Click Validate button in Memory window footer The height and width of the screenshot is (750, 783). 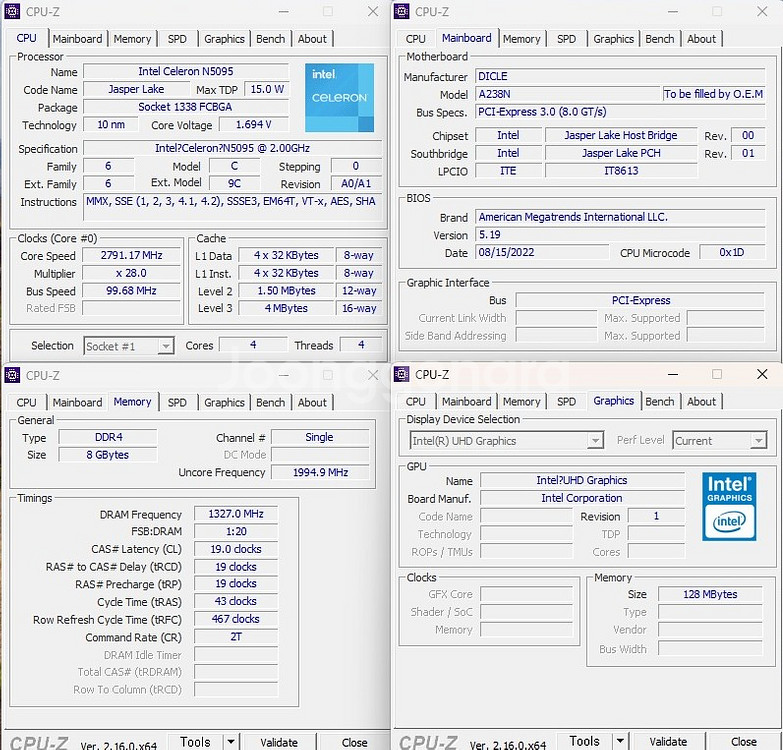(x=279, y=742)
